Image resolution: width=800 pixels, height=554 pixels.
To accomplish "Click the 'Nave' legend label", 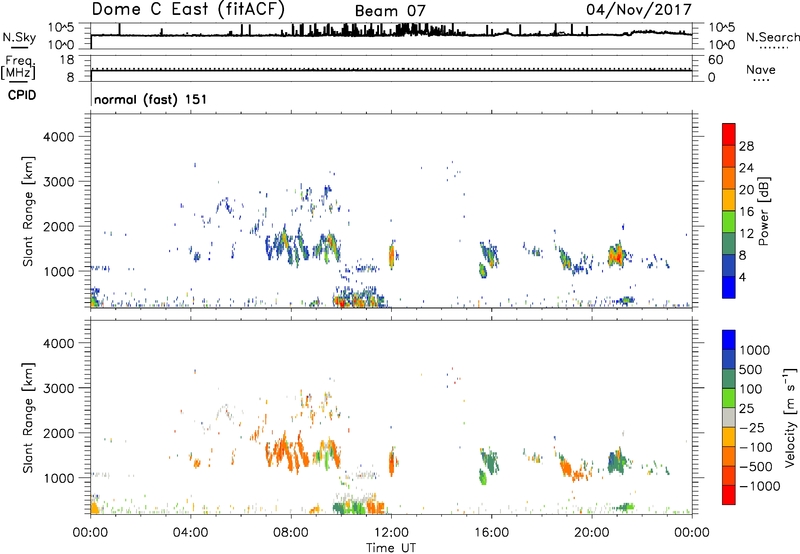I will (761, 69).
